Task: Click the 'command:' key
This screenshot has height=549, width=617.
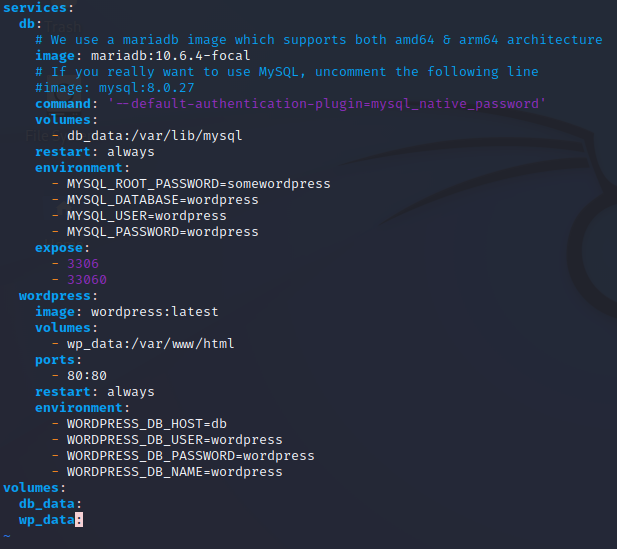Action: [66, 104]
